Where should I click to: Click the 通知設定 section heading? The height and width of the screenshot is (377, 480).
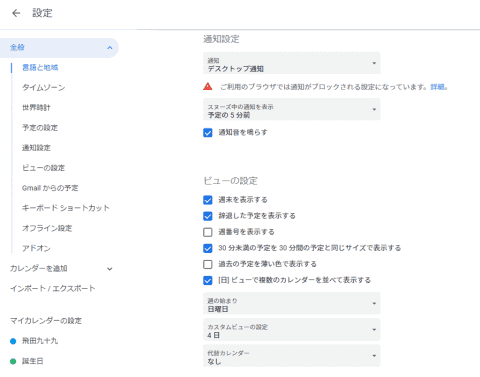[221, 39]
